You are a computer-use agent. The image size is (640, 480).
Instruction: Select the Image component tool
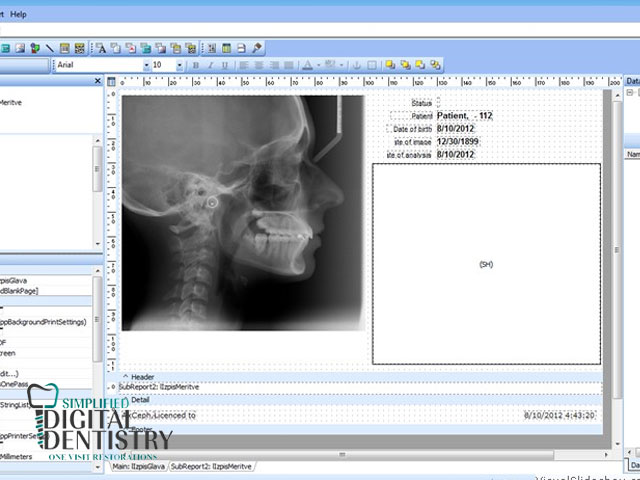pyautogui.click(x=20, y=49)
